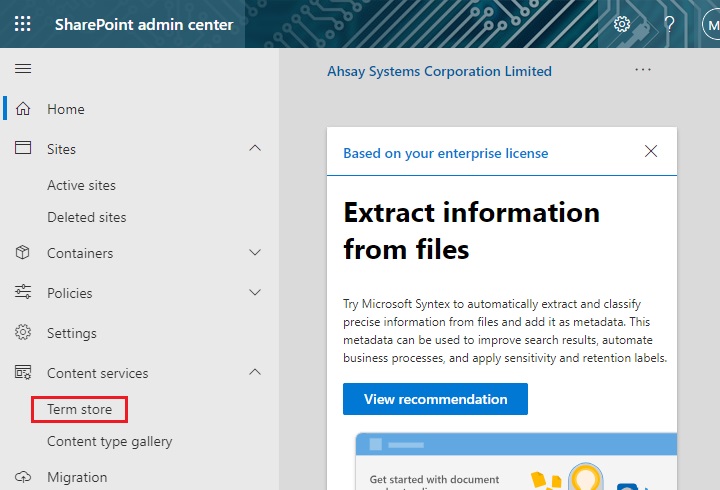Open the more options ellipsis

coord(643,70)
